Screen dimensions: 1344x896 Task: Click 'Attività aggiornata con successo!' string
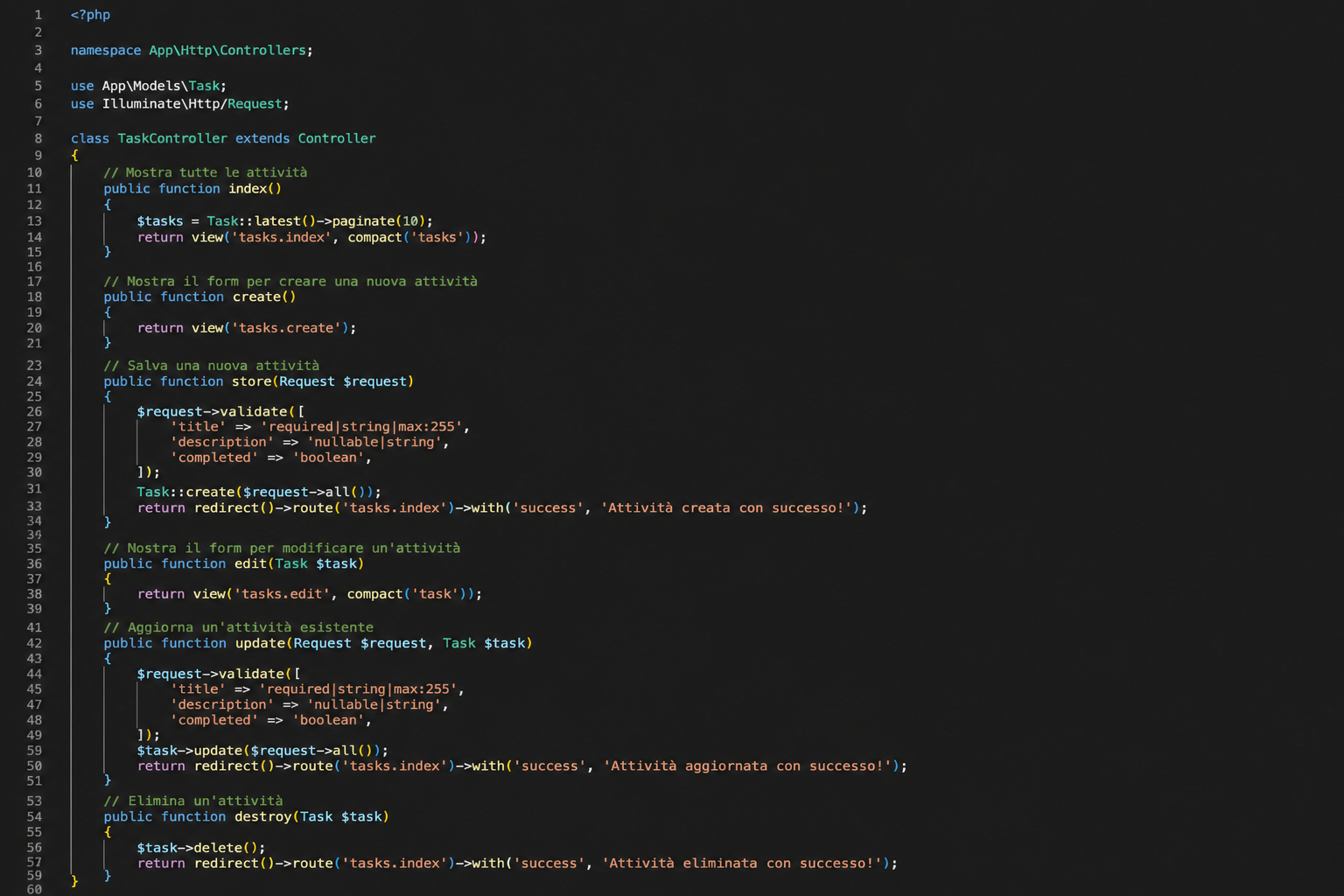click(x=748, y=766)
